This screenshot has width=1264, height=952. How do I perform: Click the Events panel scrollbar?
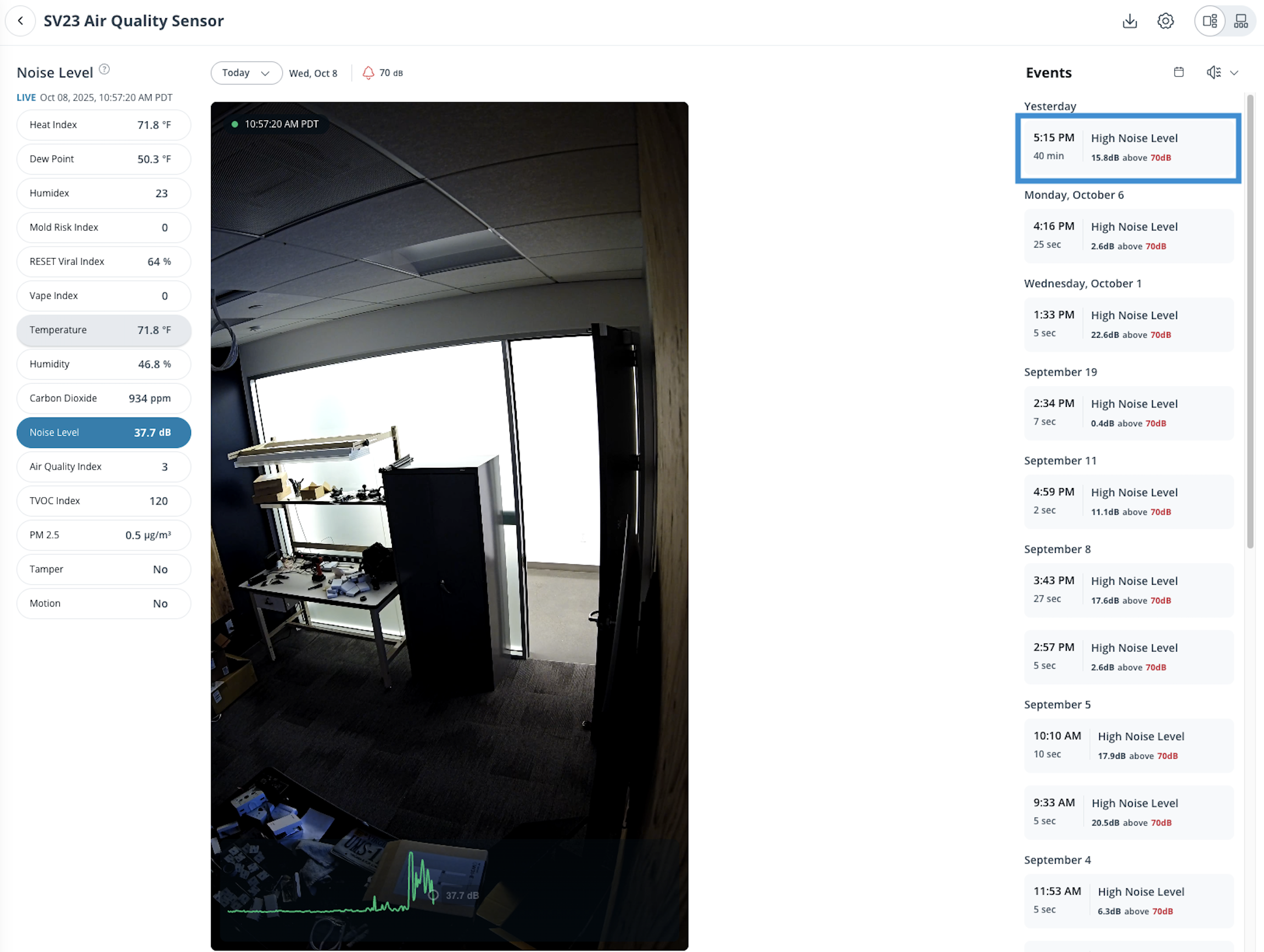[x=1250, y=320]
